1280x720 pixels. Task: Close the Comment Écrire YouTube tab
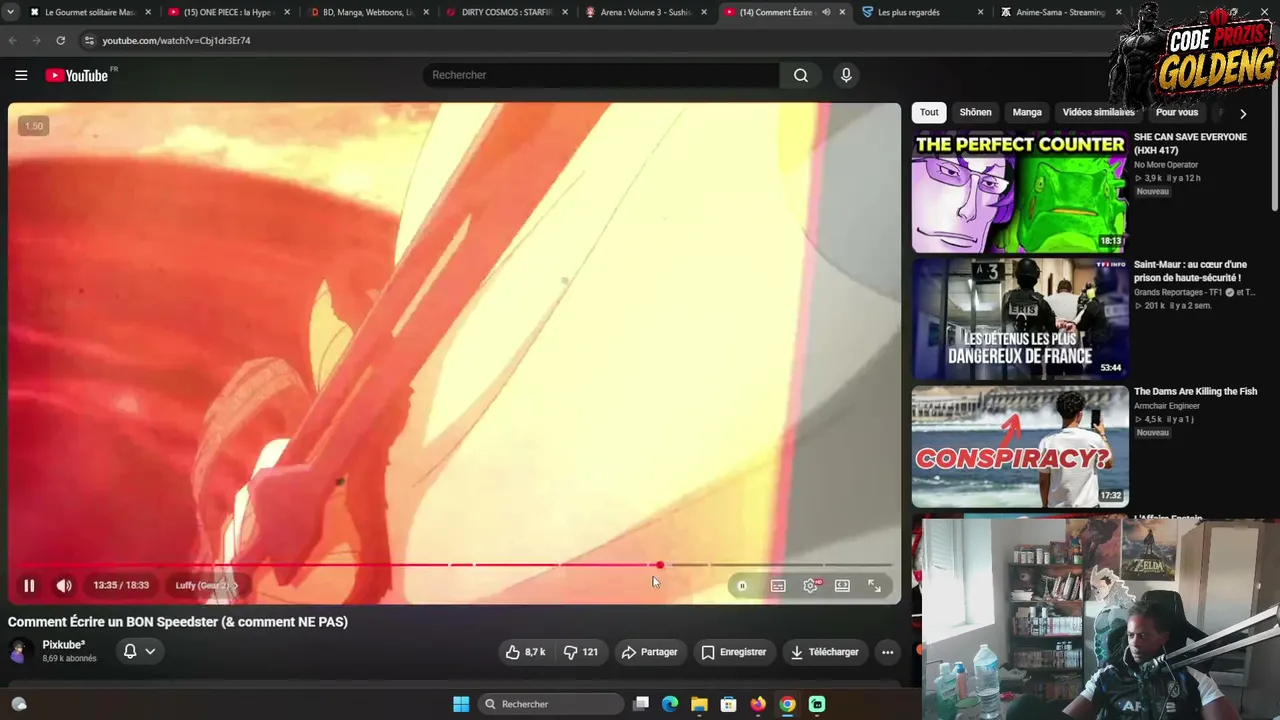842,12
